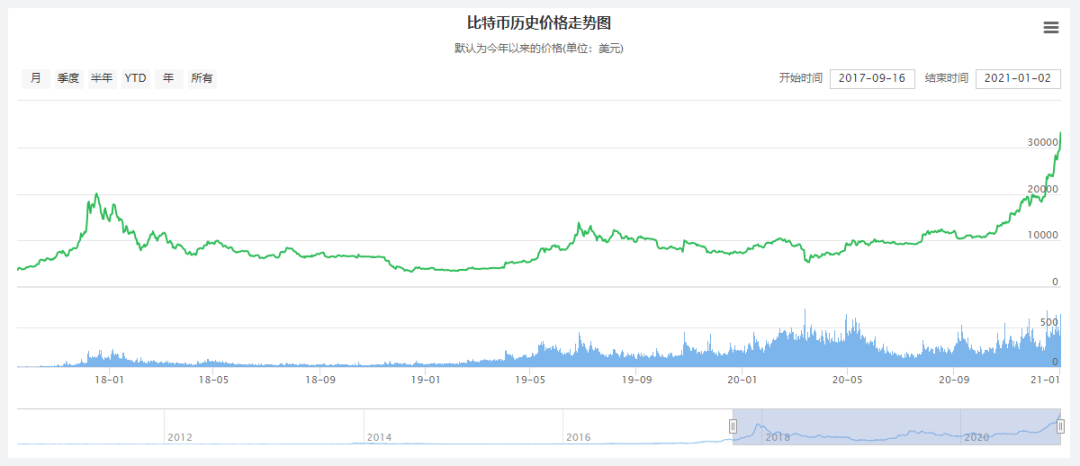1080x466 pixels.
Task: Click the 2014 label in navigator
Action: point(379,437)
